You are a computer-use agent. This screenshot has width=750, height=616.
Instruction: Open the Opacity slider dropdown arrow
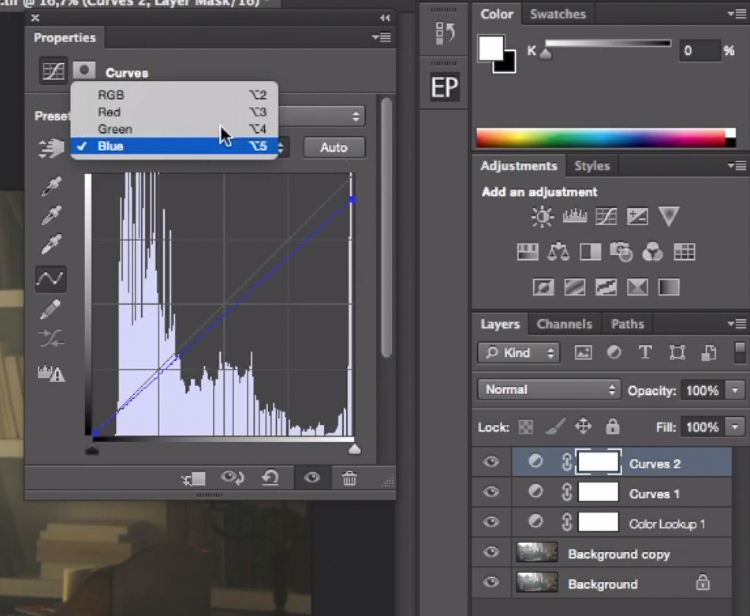tap(735, 390)
